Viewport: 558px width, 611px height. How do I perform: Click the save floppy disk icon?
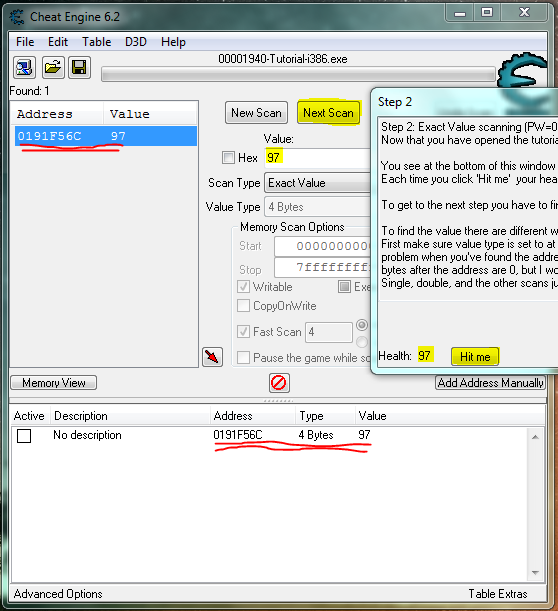(79, 67)
